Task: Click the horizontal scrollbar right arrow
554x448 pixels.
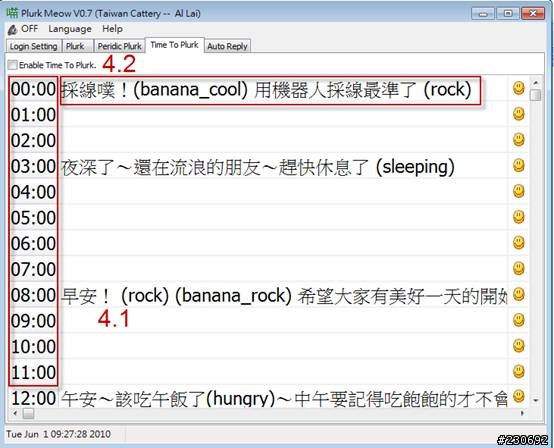Action: coord(523,413)
